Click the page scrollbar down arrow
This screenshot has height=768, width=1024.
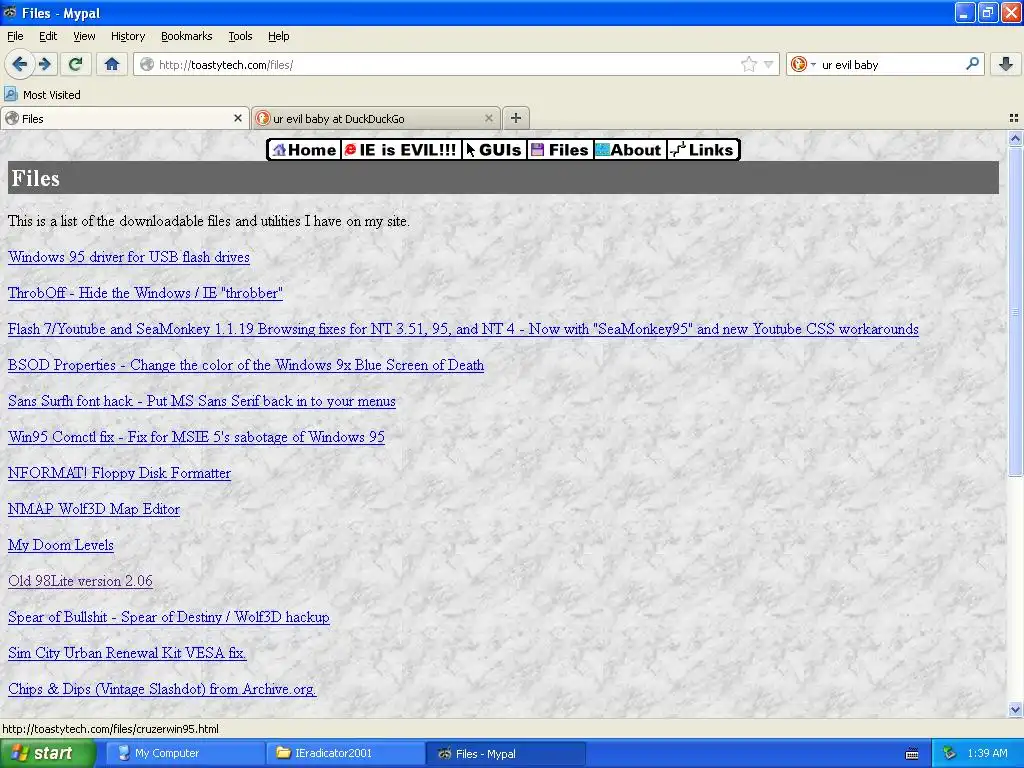pyautogui.click(x=1015, y=709)
